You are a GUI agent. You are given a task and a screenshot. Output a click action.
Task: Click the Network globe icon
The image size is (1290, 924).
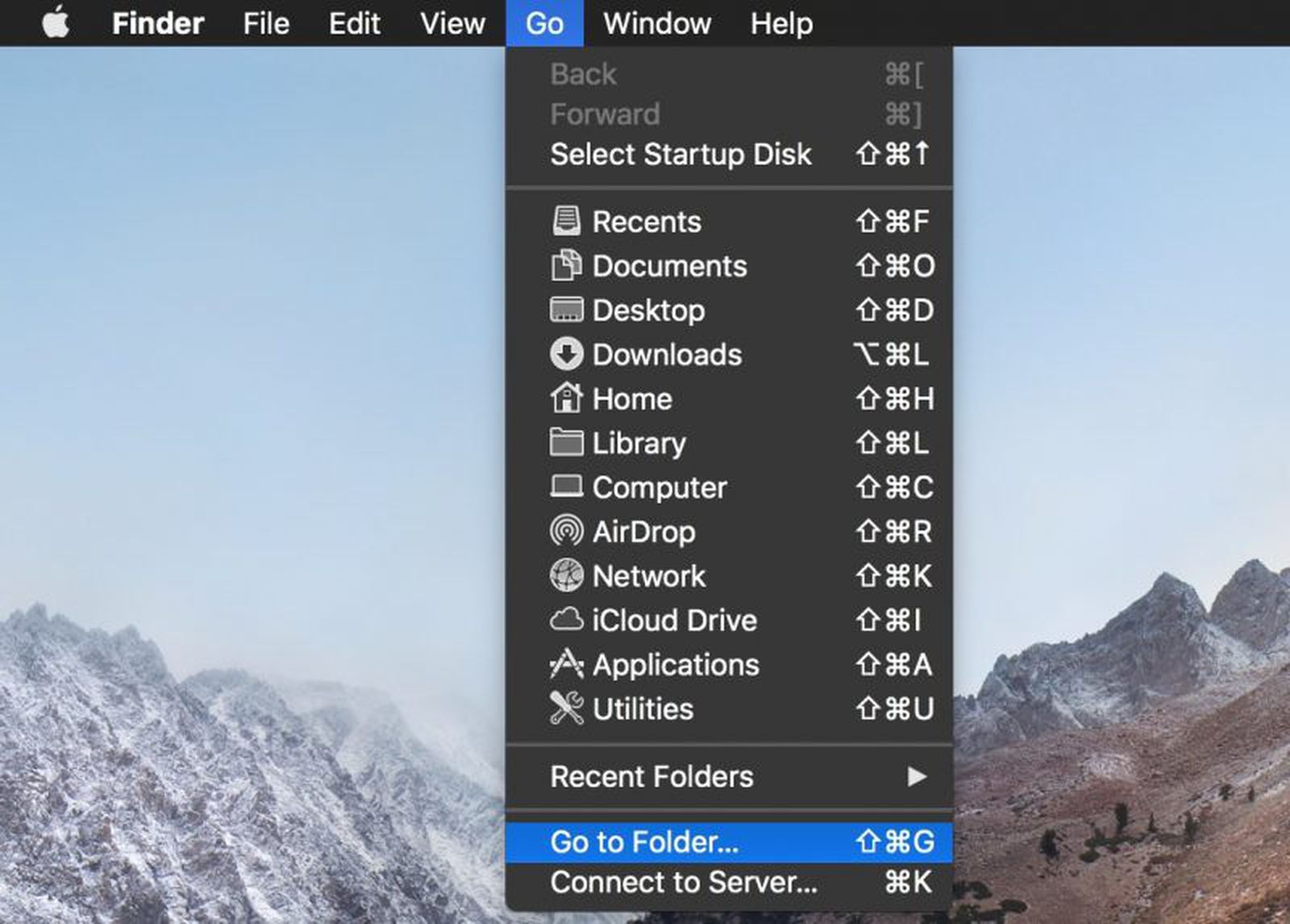click(566, 576)
